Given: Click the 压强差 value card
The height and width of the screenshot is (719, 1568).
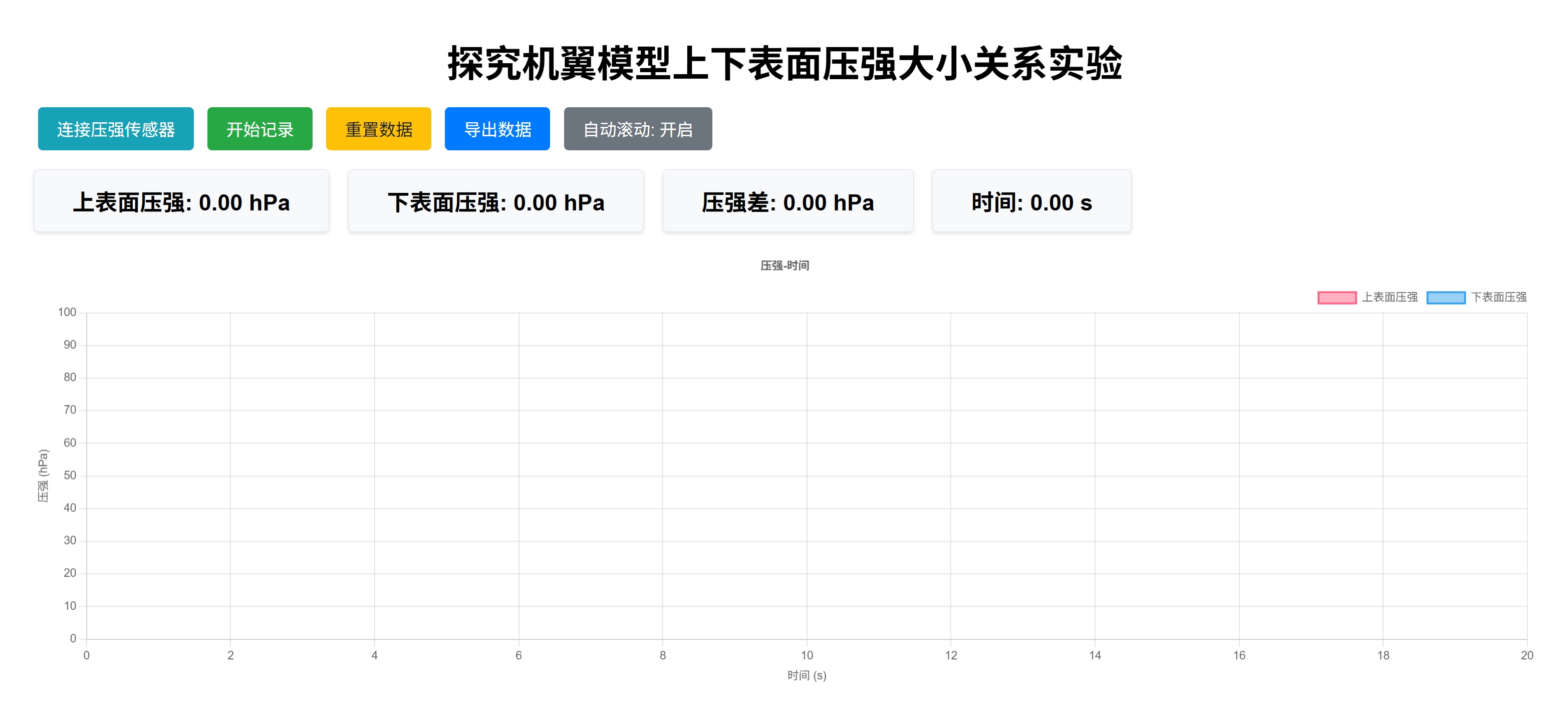Looking at the screenshot, I should click(x=788, y=200).
